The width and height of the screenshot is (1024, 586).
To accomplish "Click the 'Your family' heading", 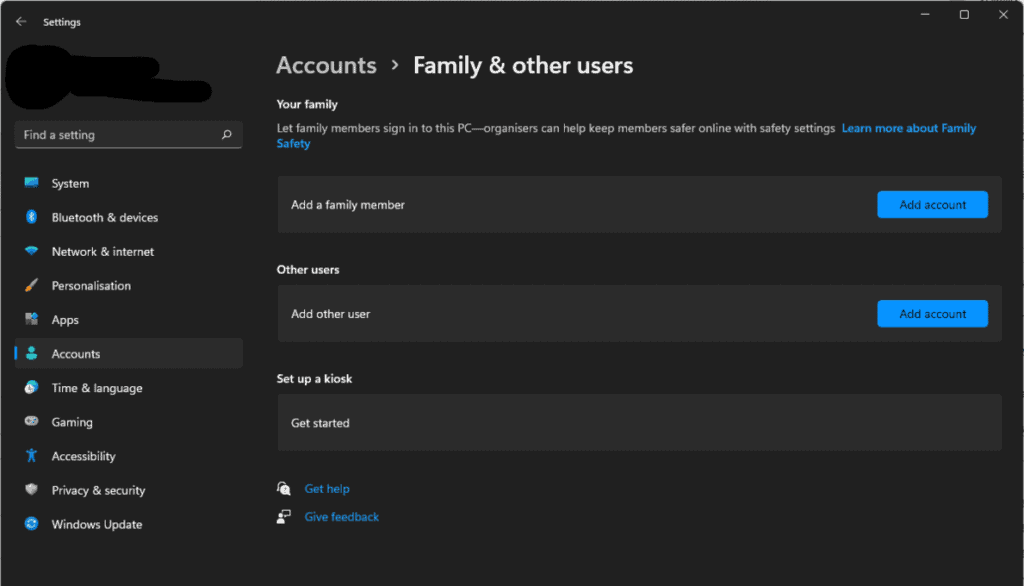I will [x=307, y=104].
